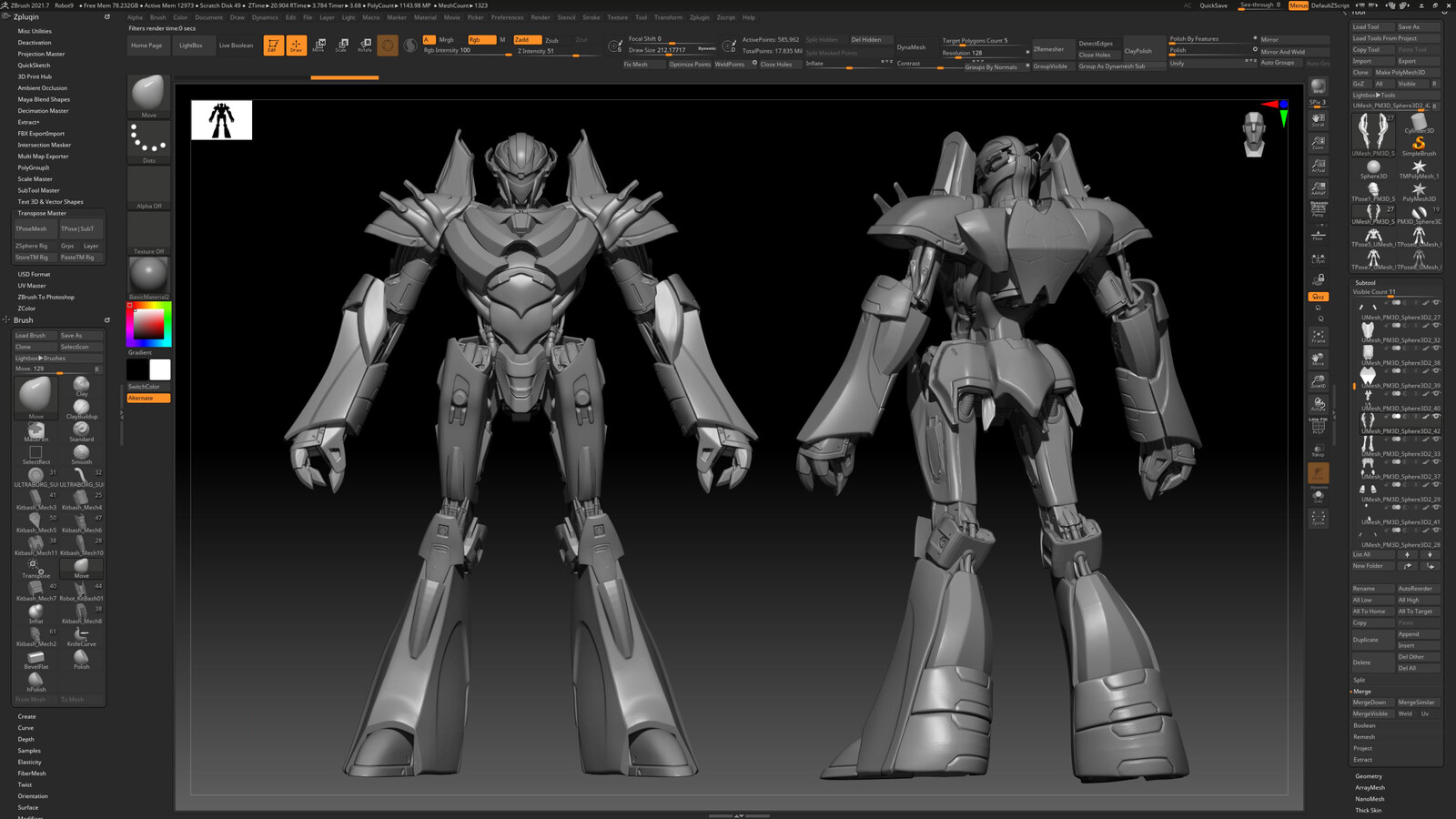
Task: Toggle Perspective view
Action: click(1318, 209)
